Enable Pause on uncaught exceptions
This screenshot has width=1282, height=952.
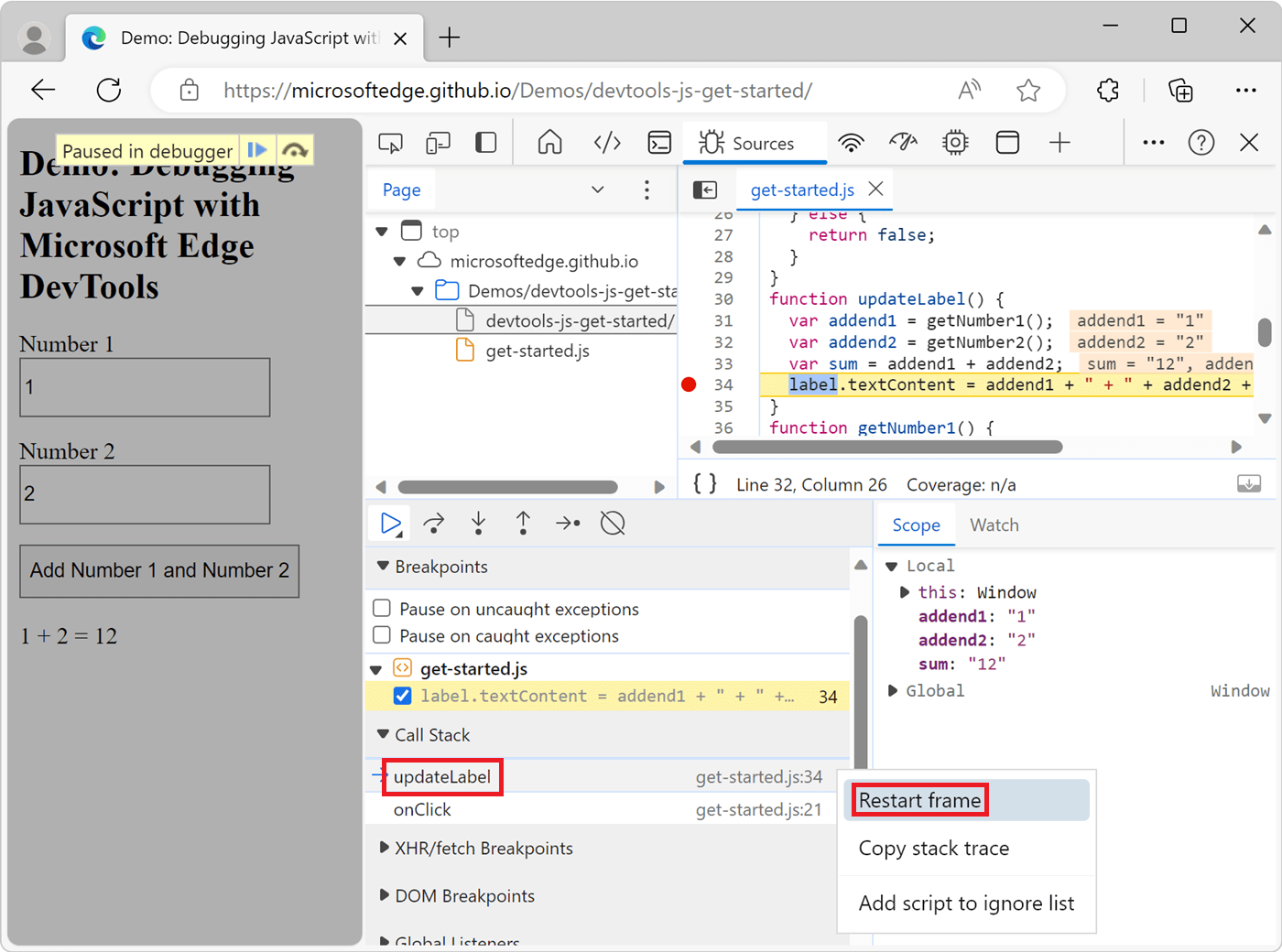384,609
